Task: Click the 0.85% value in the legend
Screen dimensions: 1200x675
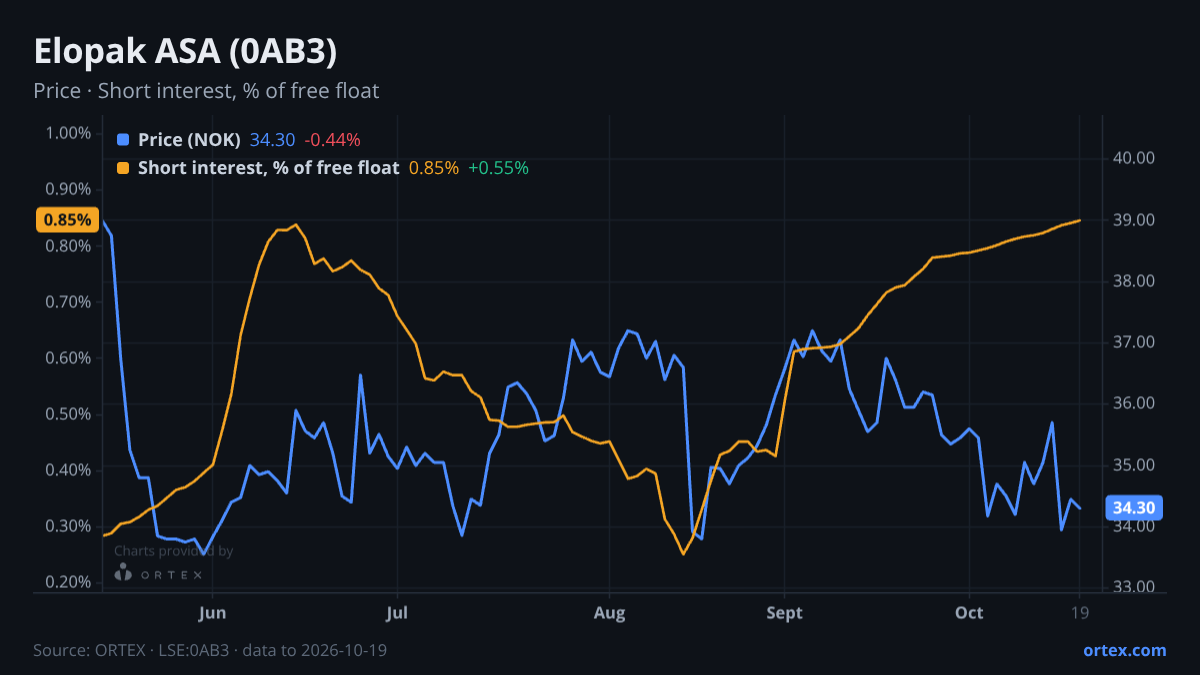Action: point(434,168)
